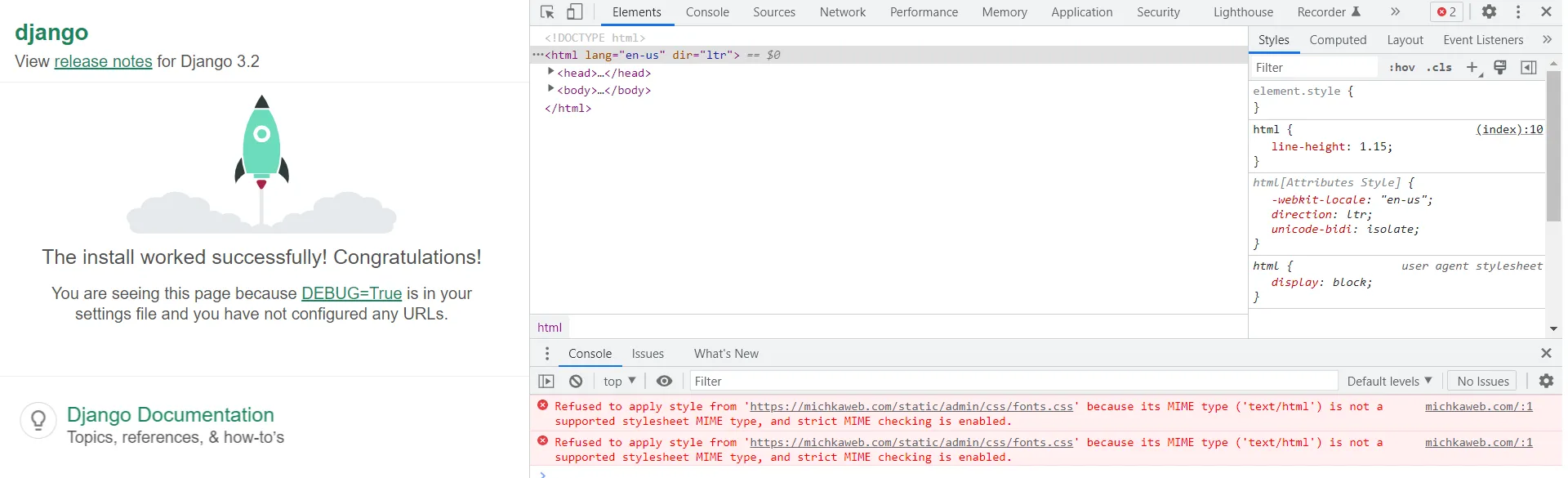This screenshot has height=478, width=1568.
Task: Open the Default levels dropdown
Action: [1389, 381]
